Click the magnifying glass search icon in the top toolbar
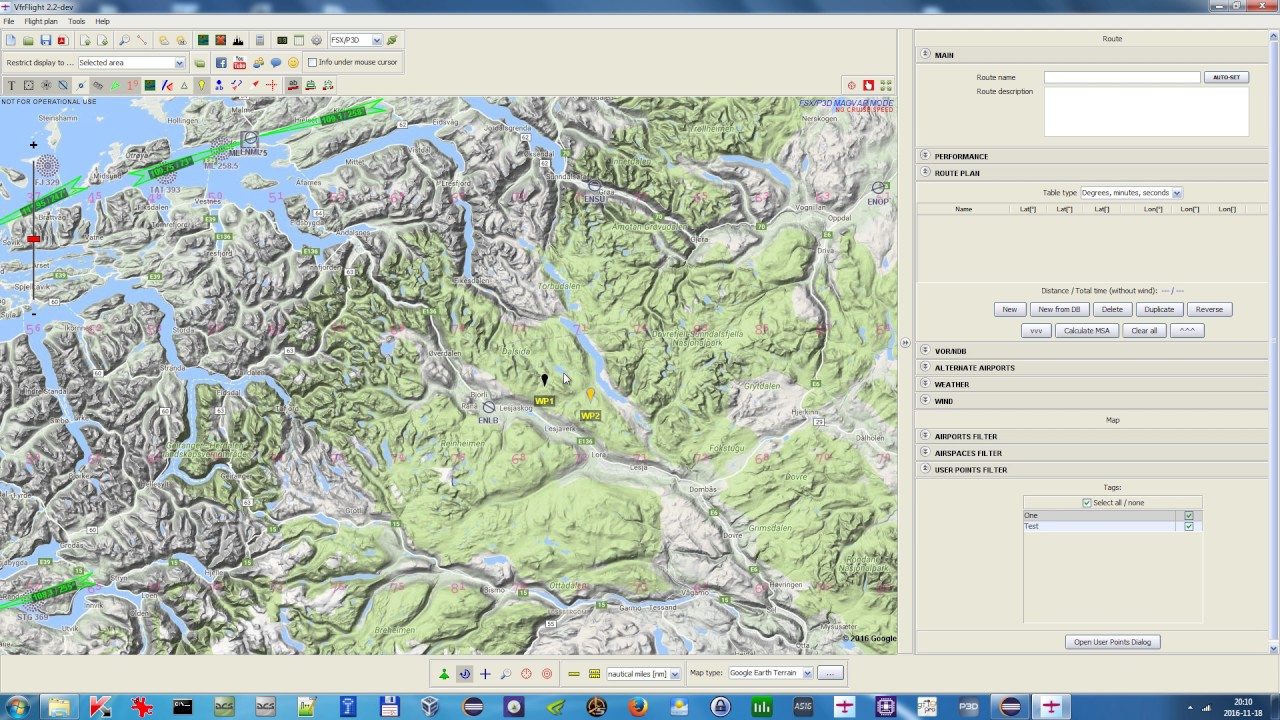The height and width of the screenshot is (720, 1280). coord(124,40)
